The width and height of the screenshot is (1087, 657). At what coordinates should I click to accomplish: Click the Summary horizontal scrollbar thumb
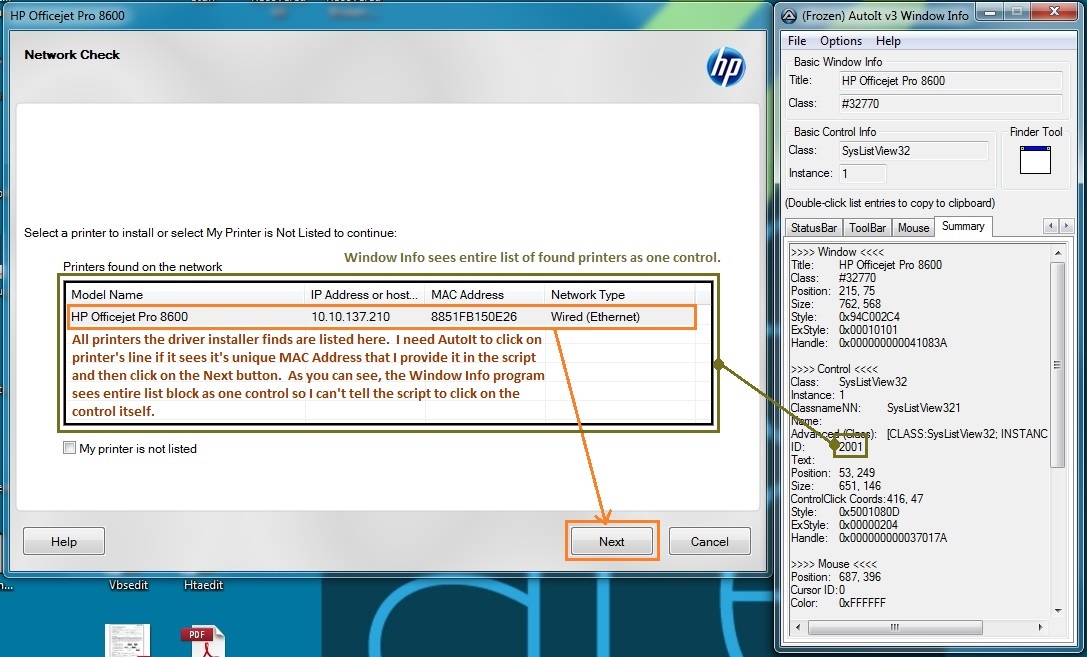pos(895,627)
